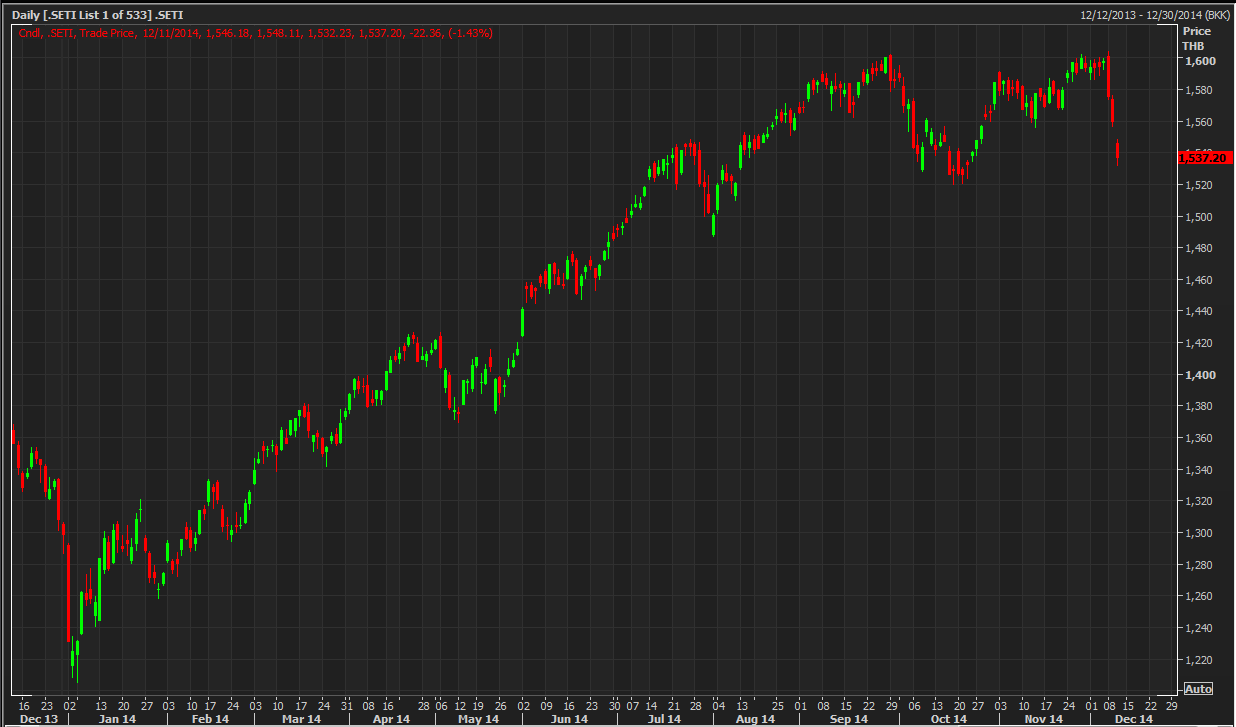Viewport: 1236px width, 727px height.
Task: Click the Sep 14 month label
Action: point(849,719)
